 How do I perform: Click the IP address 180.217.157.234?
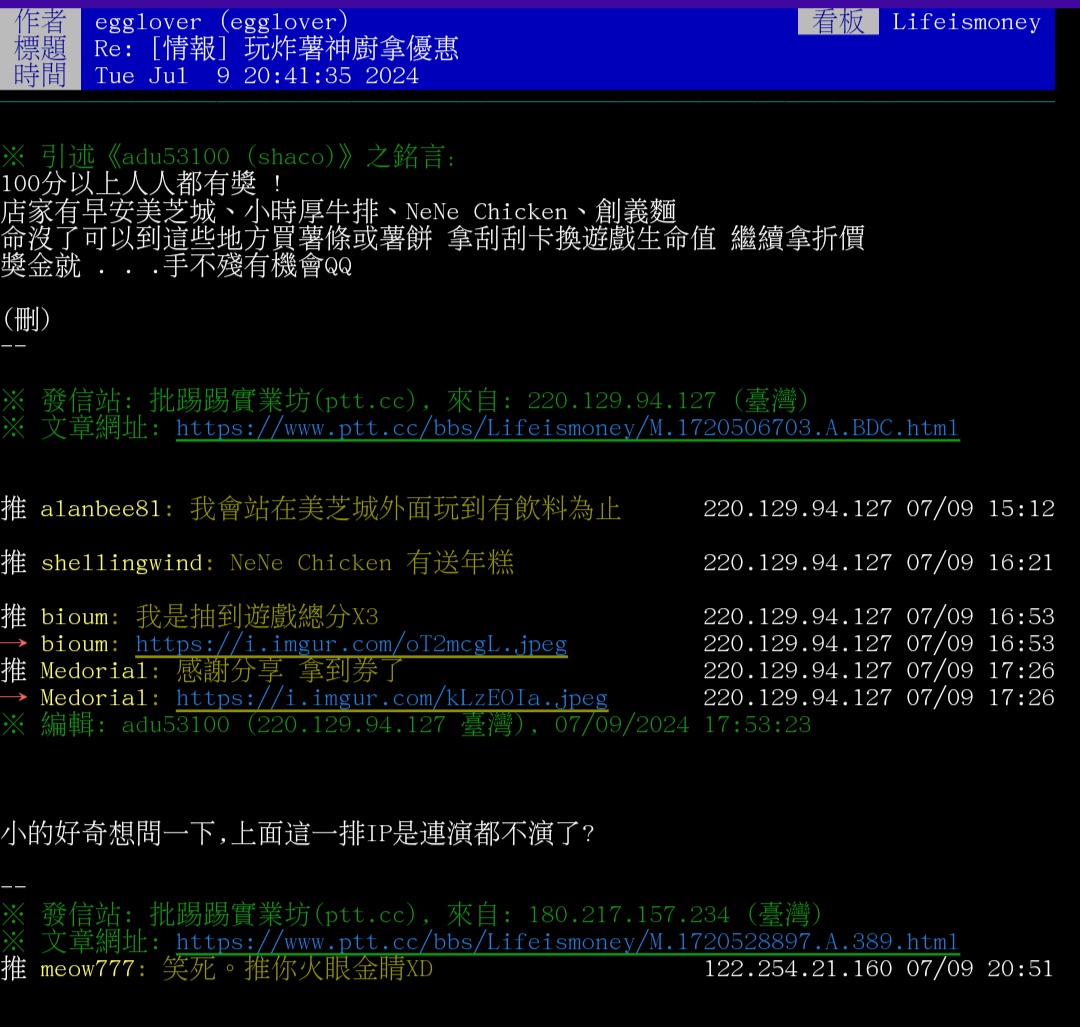[x=629, y=915]
